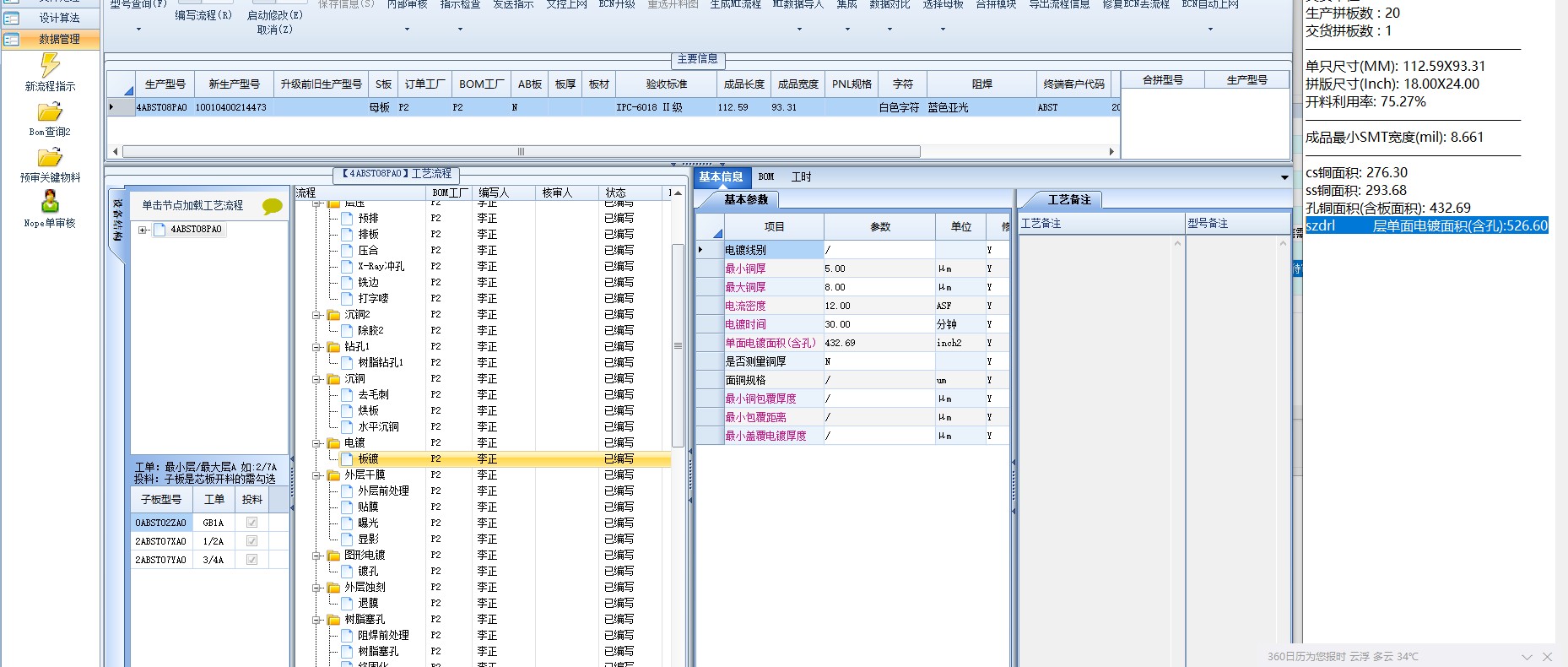
Task: Click the 发送指示 toolbar button
Action: (513, 5)
